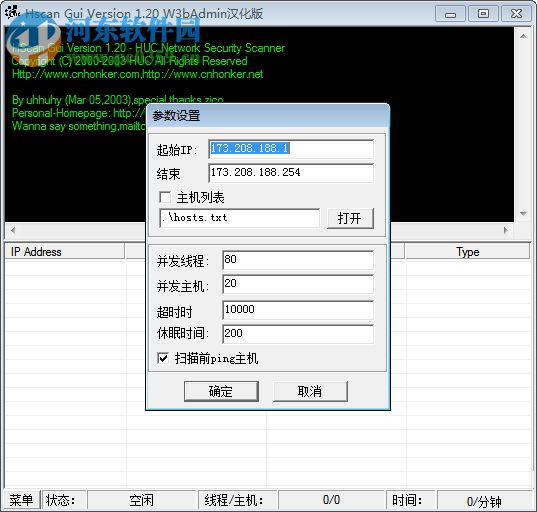Viewport: 537px width, 512px height.
Task: Close the Hscan window
Action: pos(516,14)
